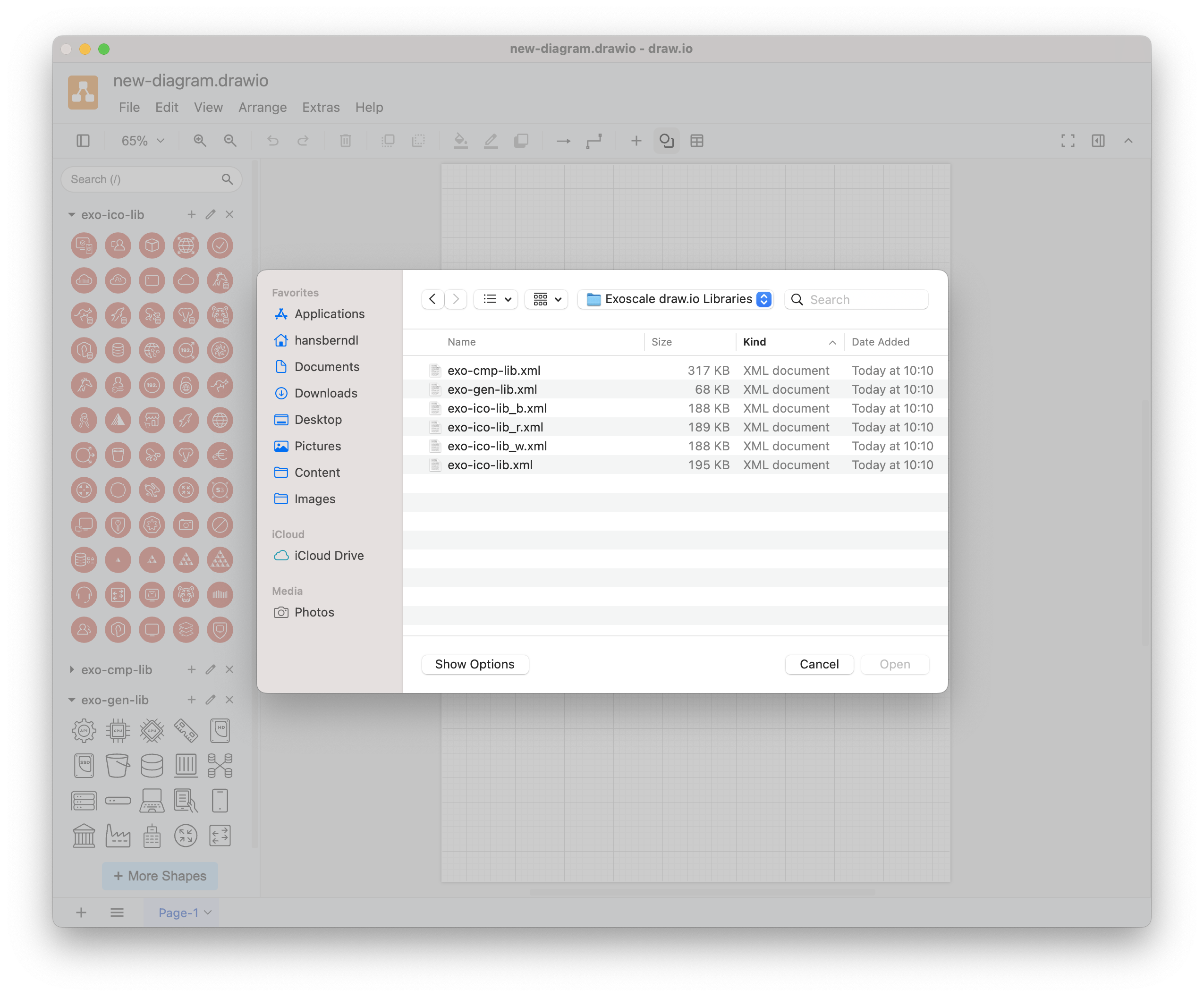Screen dimensions: 1204x997
Task: Edit the exo-ico-lib library pencil icon
Action: pos(211,214)
